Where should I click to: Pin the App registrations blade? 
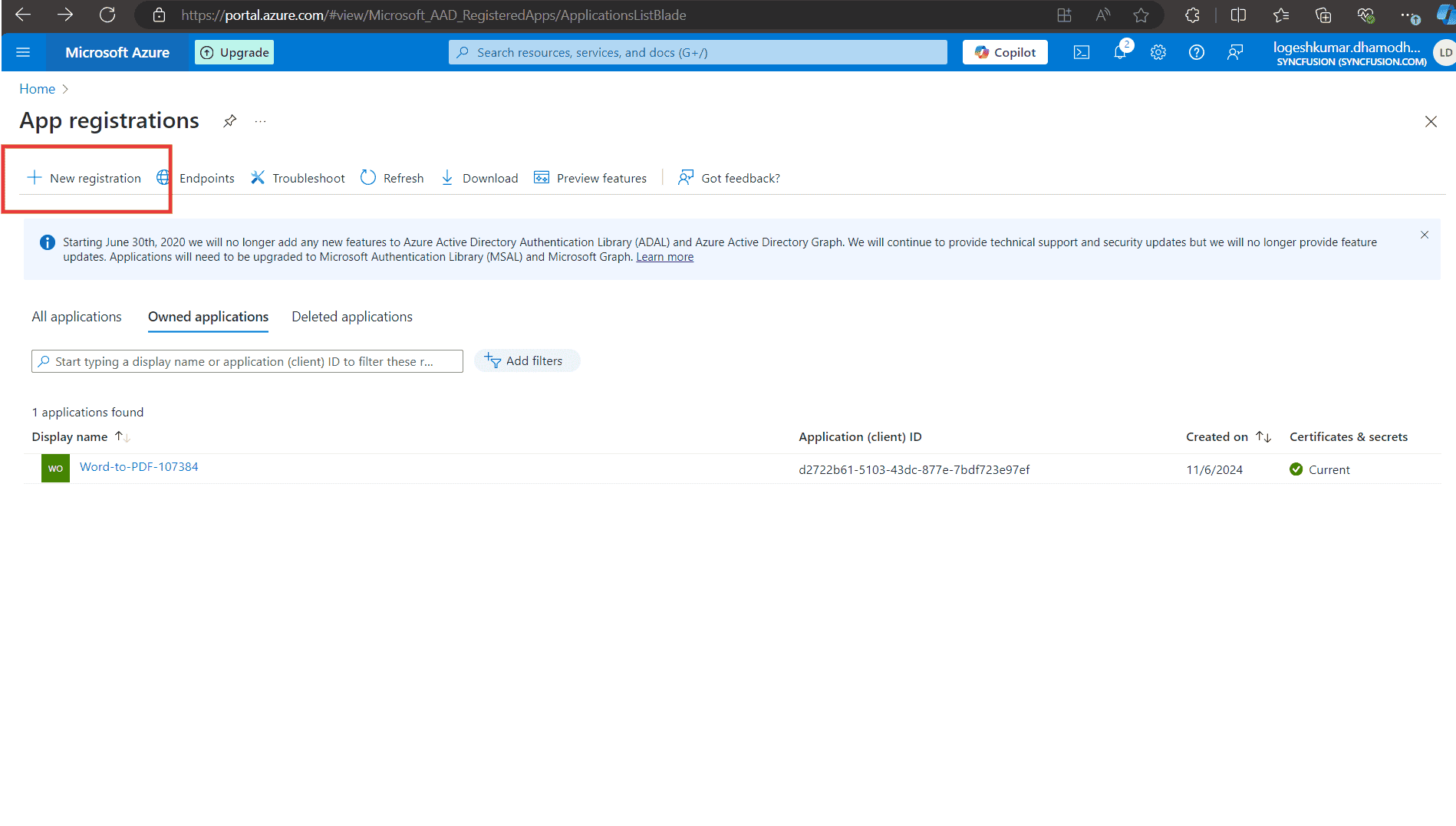tap(229, 120)
